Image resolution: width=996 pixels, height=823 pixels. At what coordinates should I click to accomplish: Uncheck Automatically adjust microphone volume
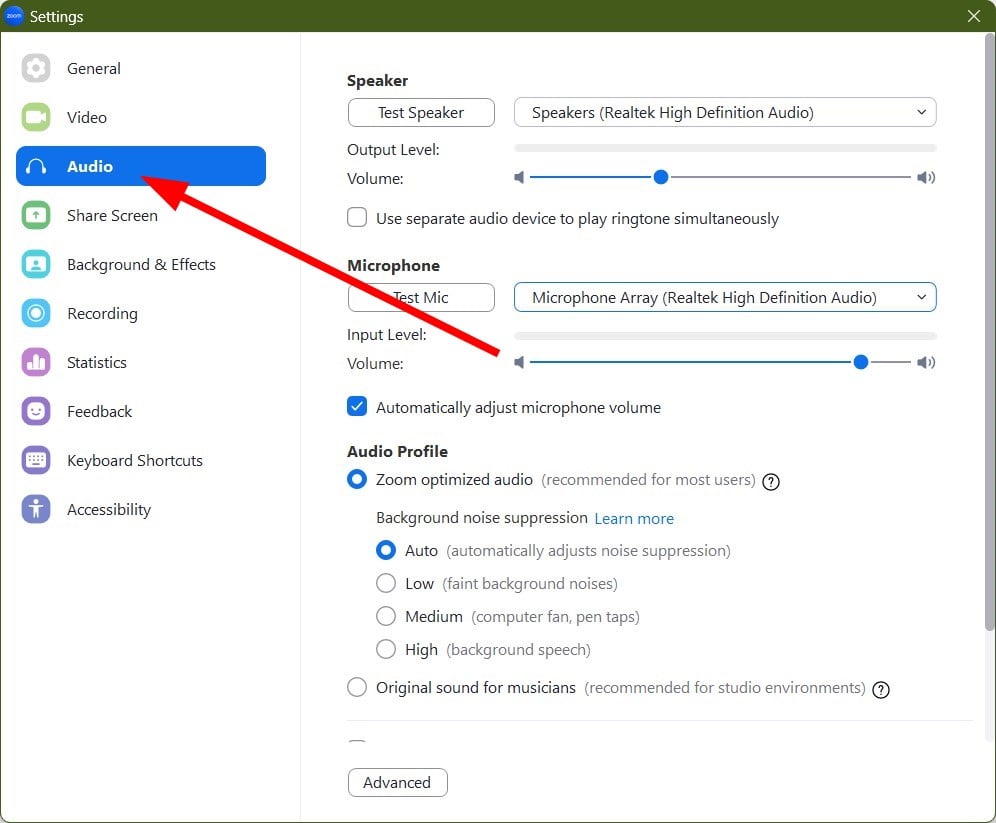point(357,406)
